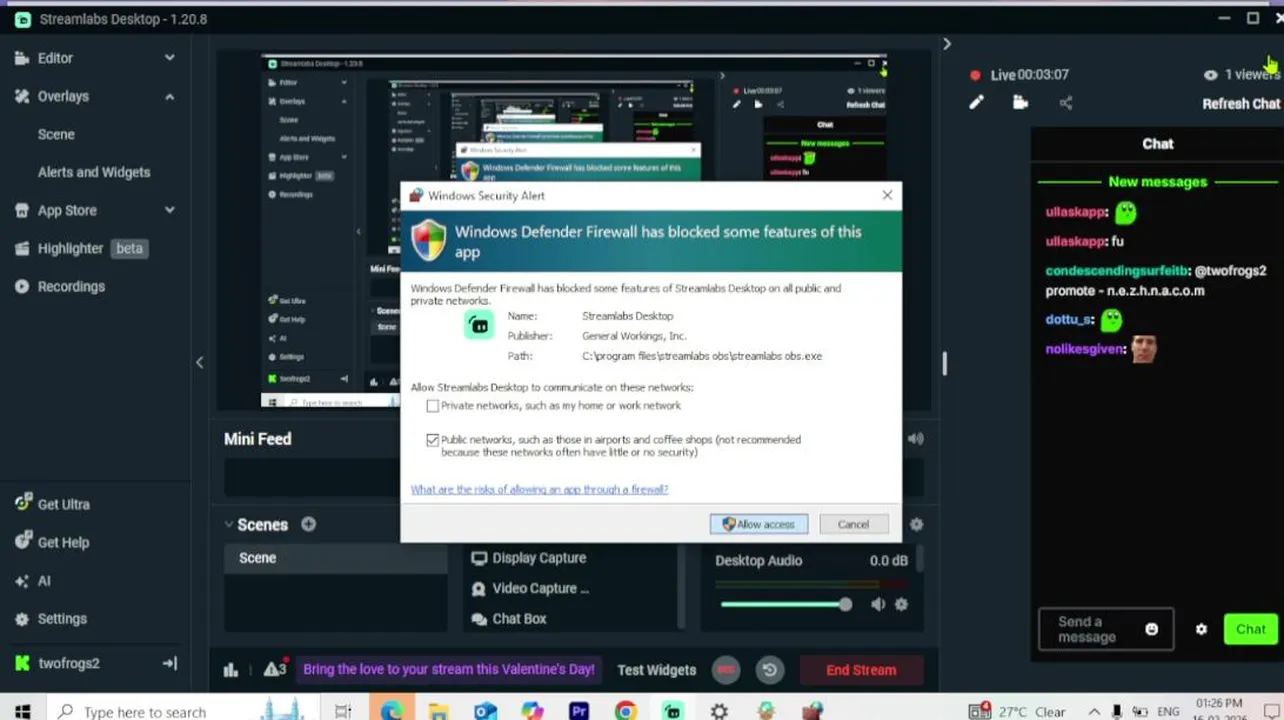Collapse the Overlays sidebar section

(x=169, y=96)
